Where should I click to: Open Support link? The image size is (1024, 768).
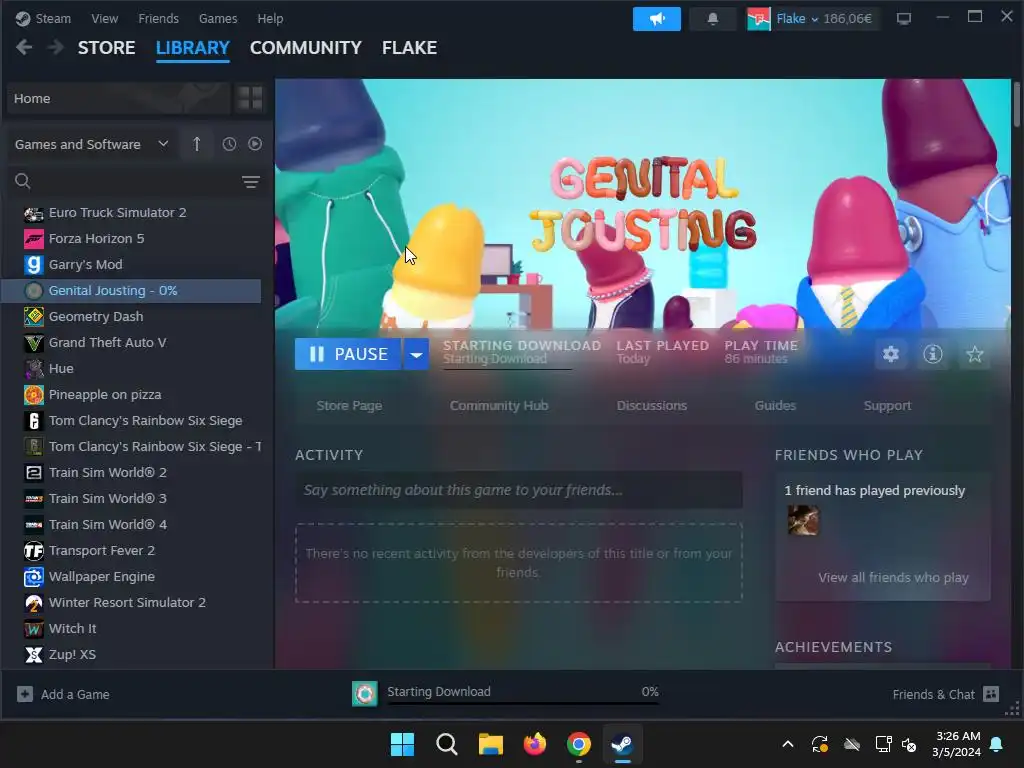(887, 406)
